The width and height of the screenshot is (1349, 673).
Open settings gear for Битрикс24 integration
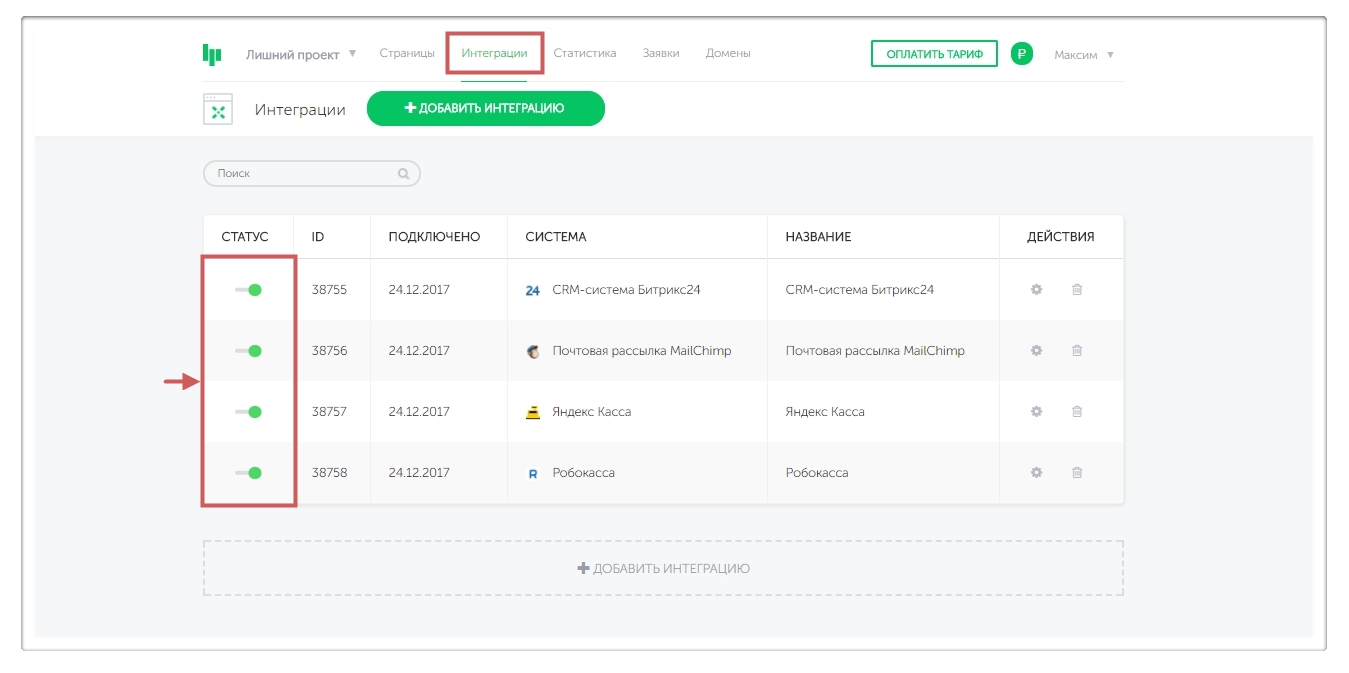point(1036,290)
